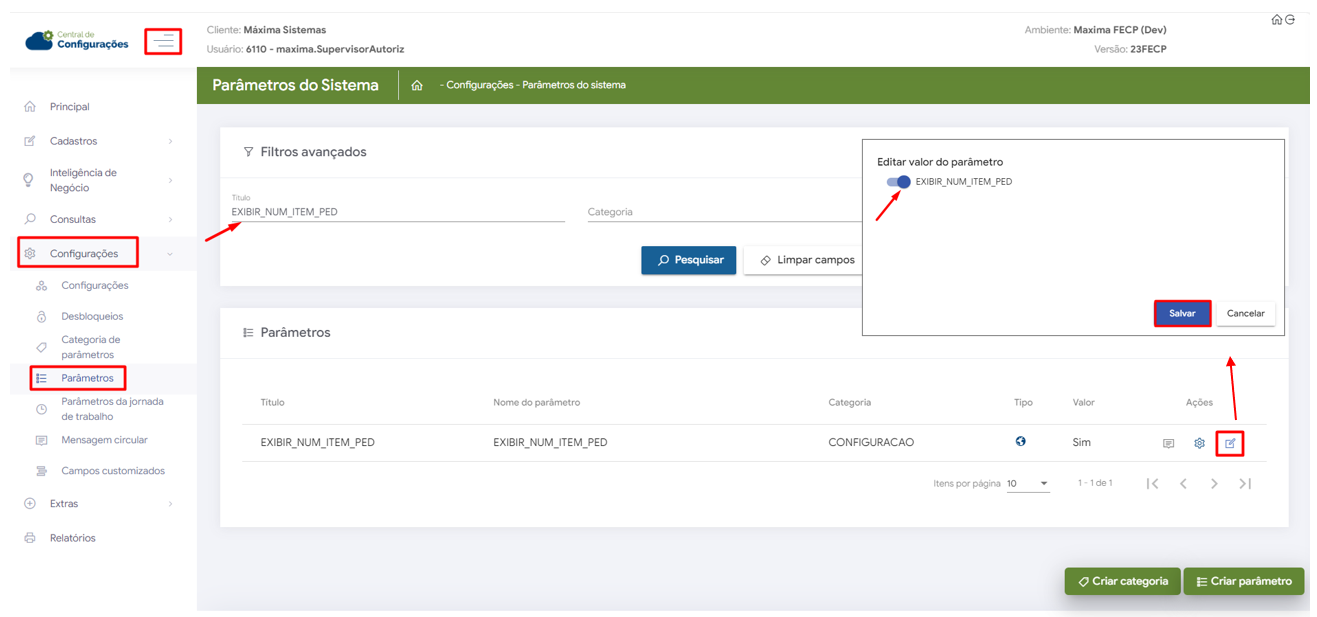Open the edit value icon for EXIBIR_NUM_ITEM_PED
The width and height of the screenshot is (1317, 617).
pos(1230,443)
